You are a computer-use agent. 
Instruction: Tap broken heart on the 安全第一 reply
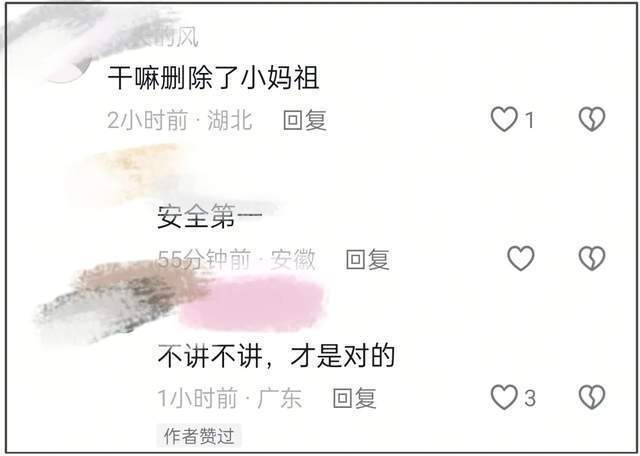click(592, 258)
